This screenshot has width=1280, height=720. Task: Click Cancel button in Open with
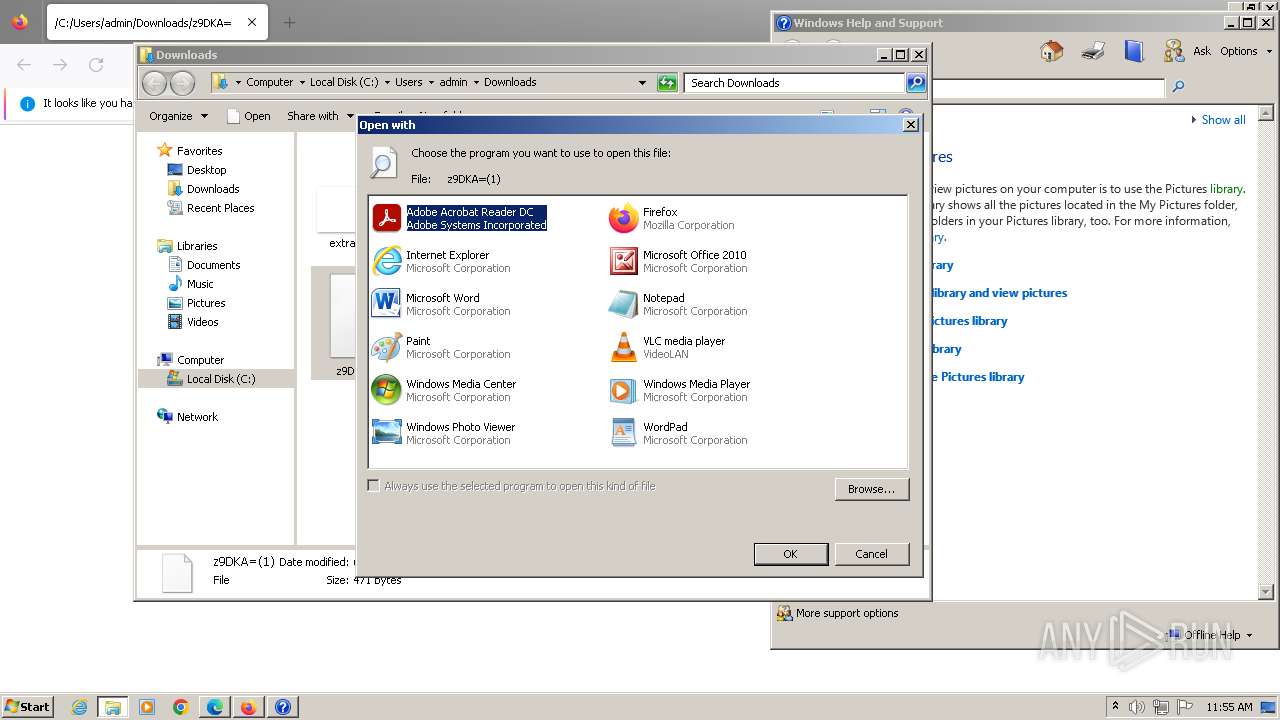click(x=871, y=554)
